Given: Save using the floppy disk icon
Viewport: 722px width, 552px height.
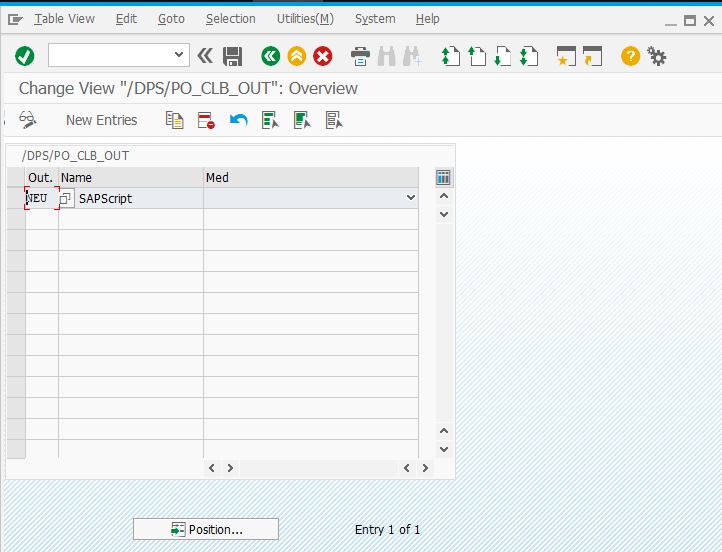Looking at the screenshot, I should click(x=233, y=57).
